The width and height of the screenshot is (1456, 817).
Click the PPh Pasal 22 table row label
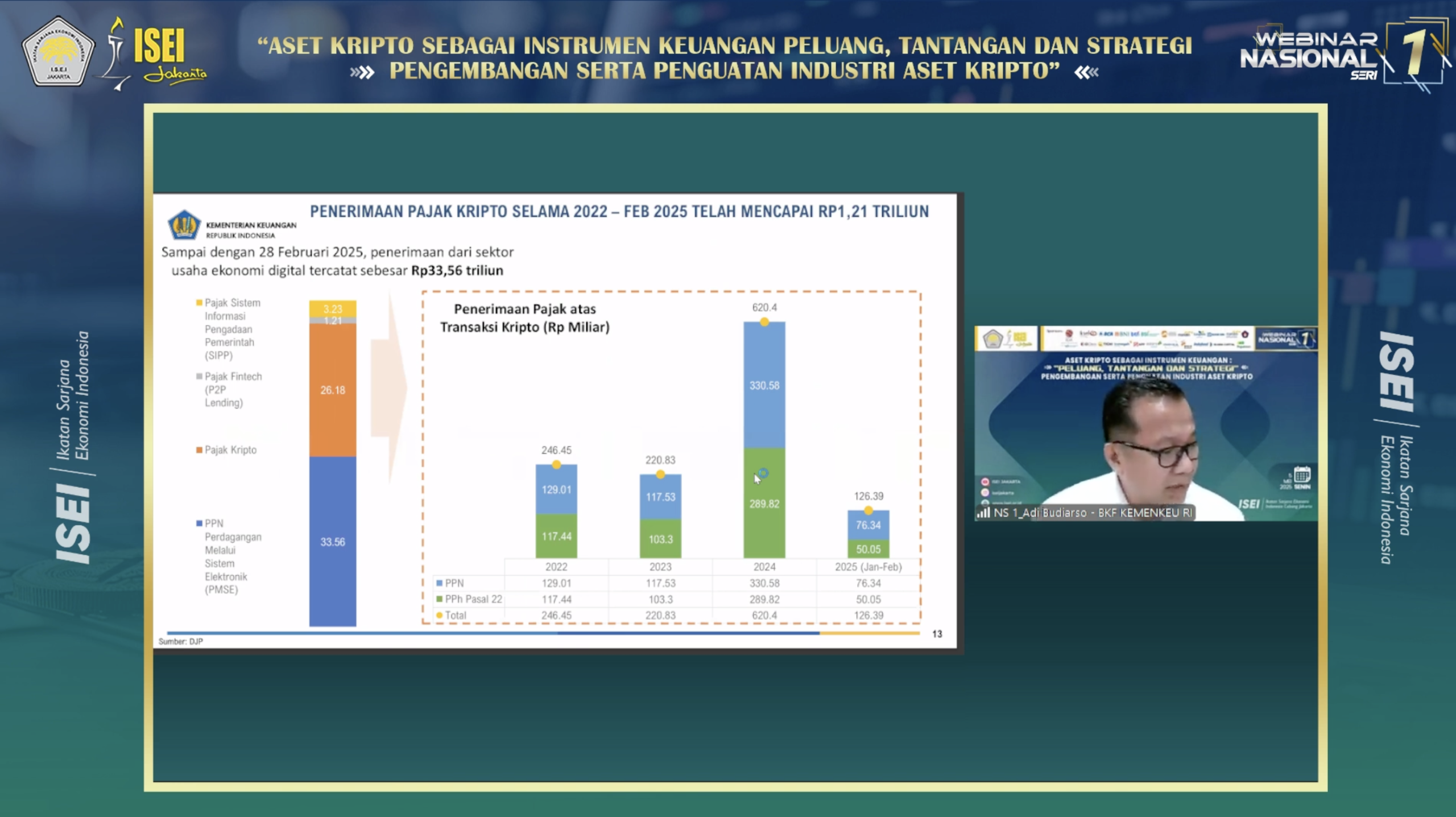point(472,599)
